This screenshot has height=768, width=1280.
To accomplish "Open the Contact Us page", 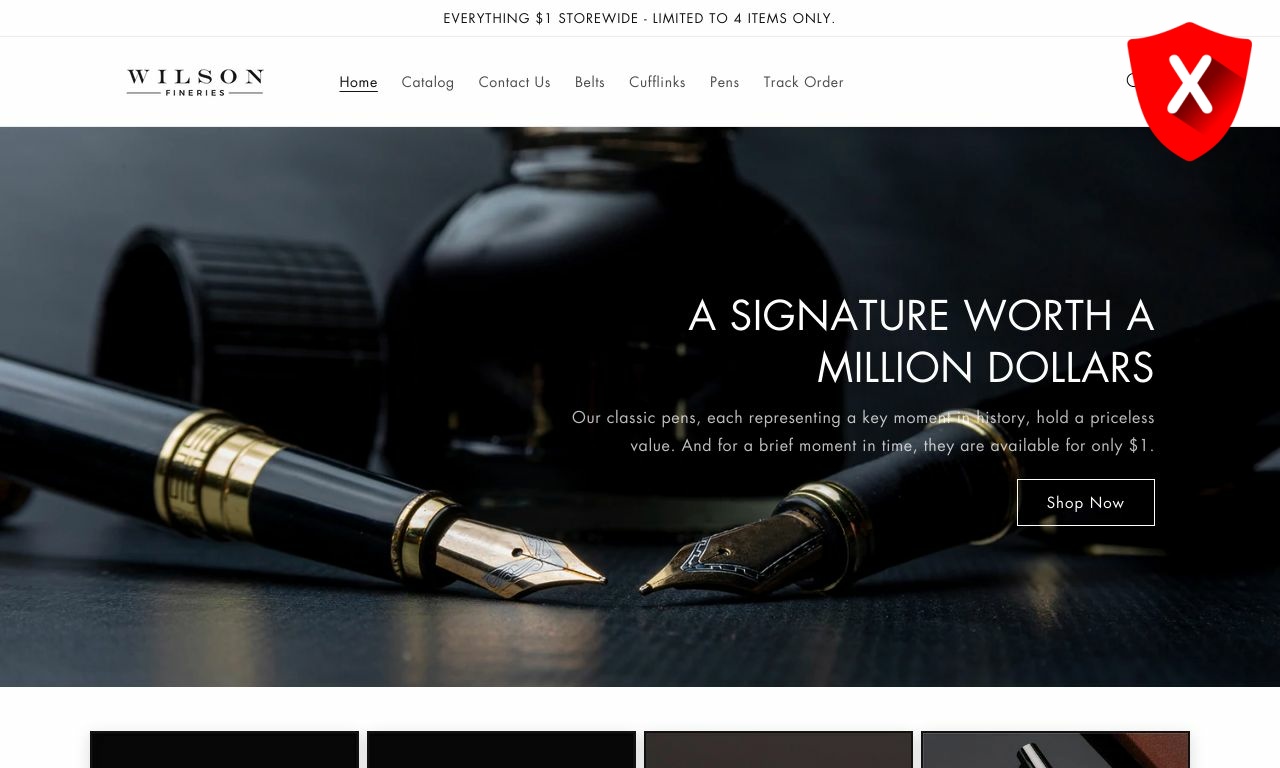I will (x=514, y=82).
